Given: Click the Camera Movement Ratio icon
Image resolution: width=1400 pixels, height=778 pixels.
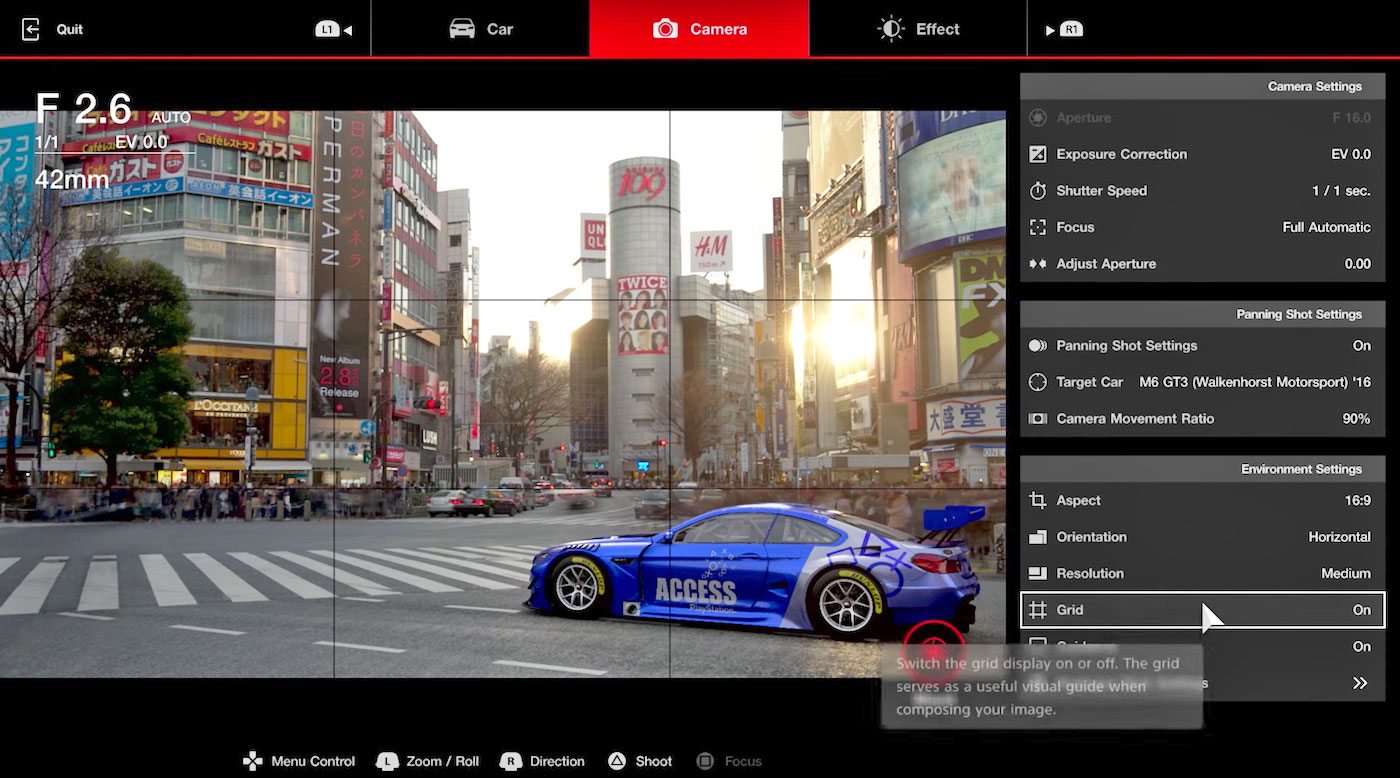Looking at the screenshot, I should 1038,419.
